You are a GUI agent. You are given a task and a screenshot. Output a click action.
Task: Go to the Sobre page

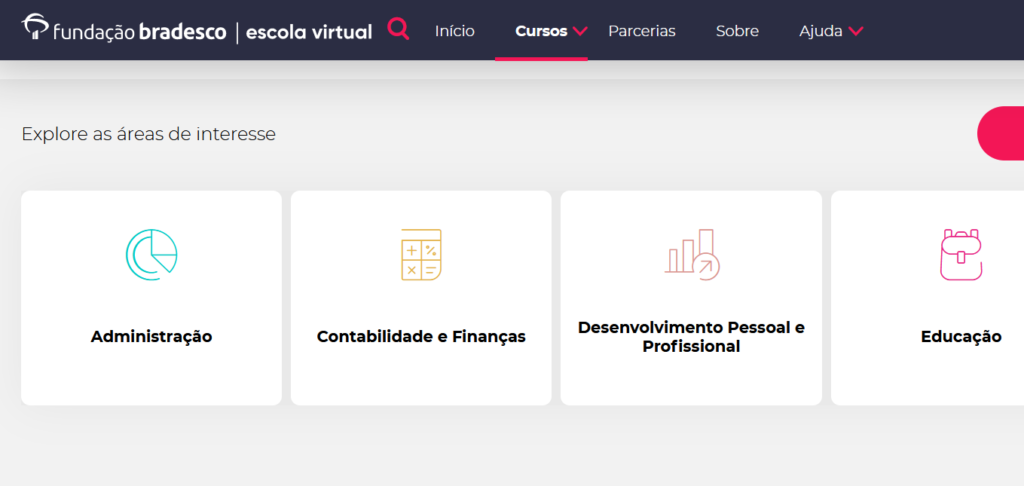[x=737, y=31]
